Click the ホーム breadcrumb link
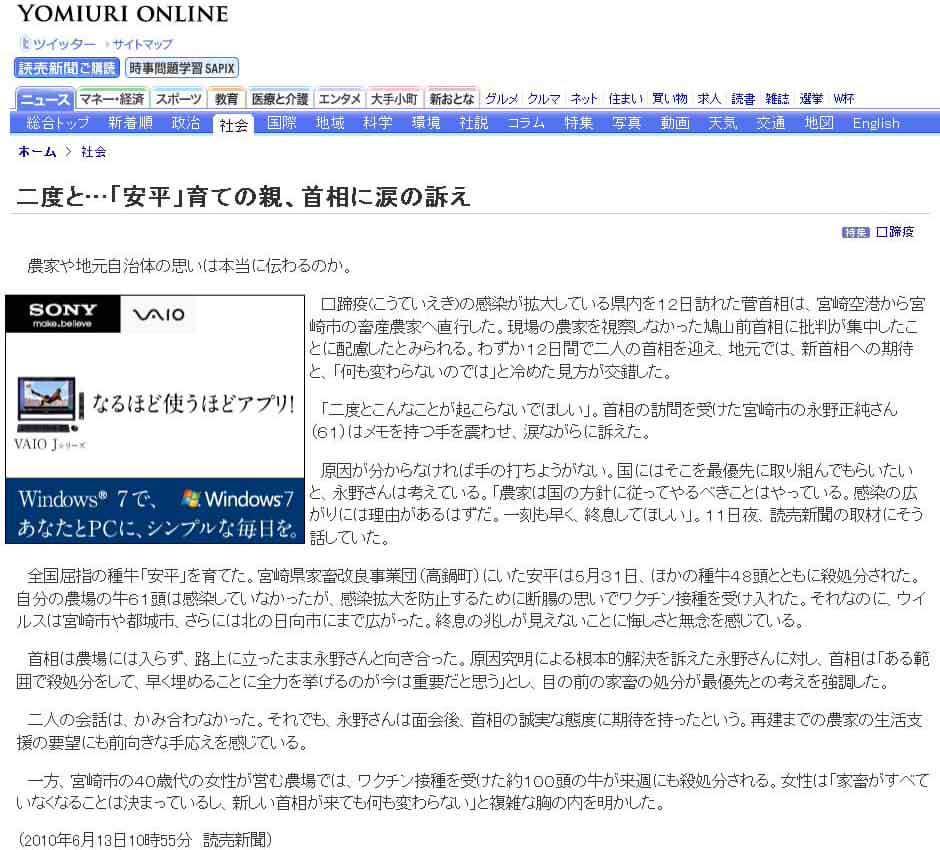Image resolution: width=940 pixels, height=850 pixels. (x=37, y=152)
